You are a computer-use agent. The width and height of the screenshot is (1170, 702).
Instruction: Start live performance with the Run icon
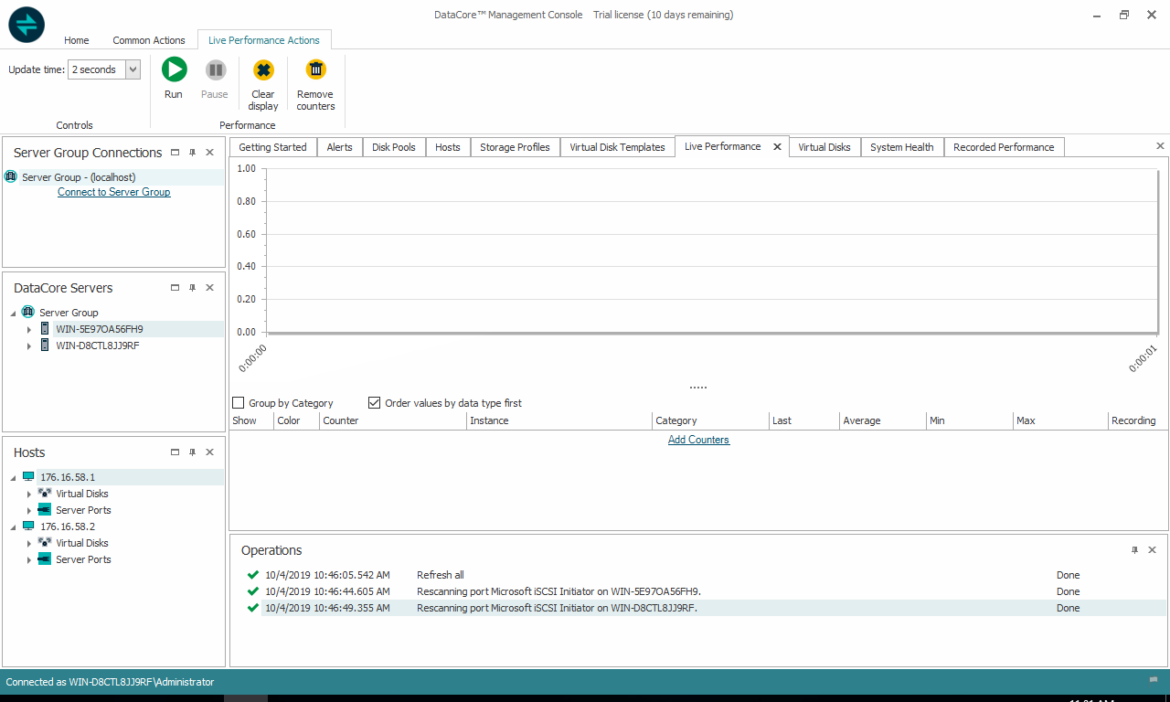pyautogui.click(x=174, y=69)
